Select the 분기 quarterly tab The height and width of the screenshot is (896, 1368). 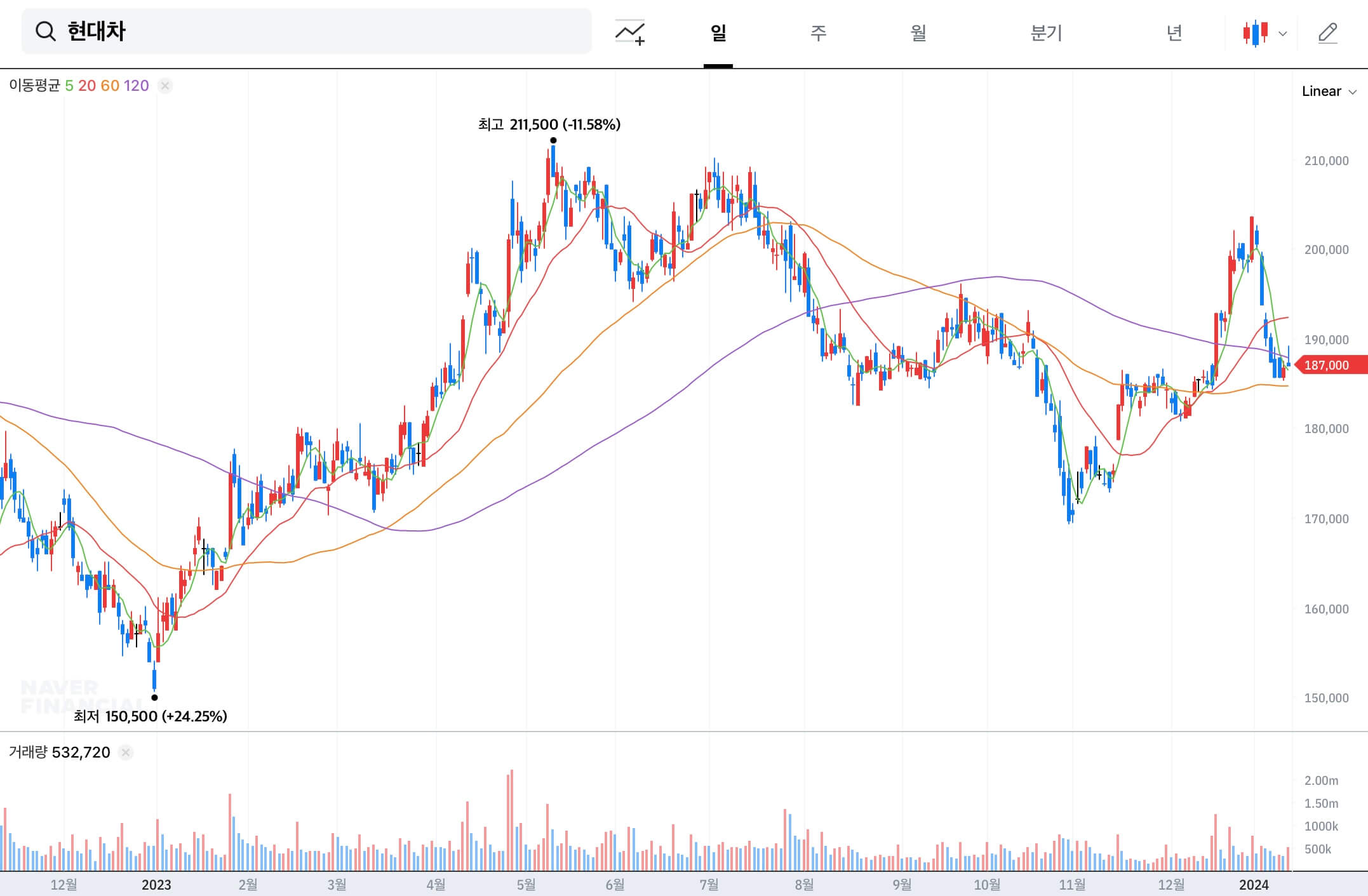[x=1045, y=32]
